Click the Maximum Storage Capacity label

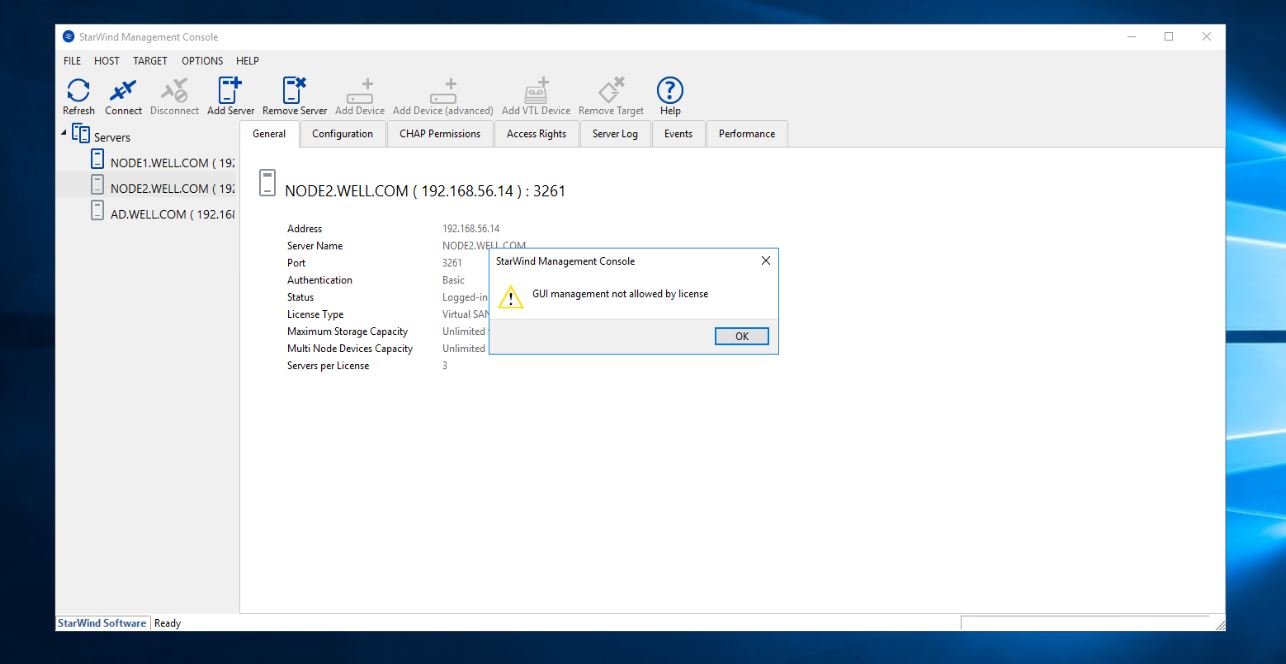point(347,332)
